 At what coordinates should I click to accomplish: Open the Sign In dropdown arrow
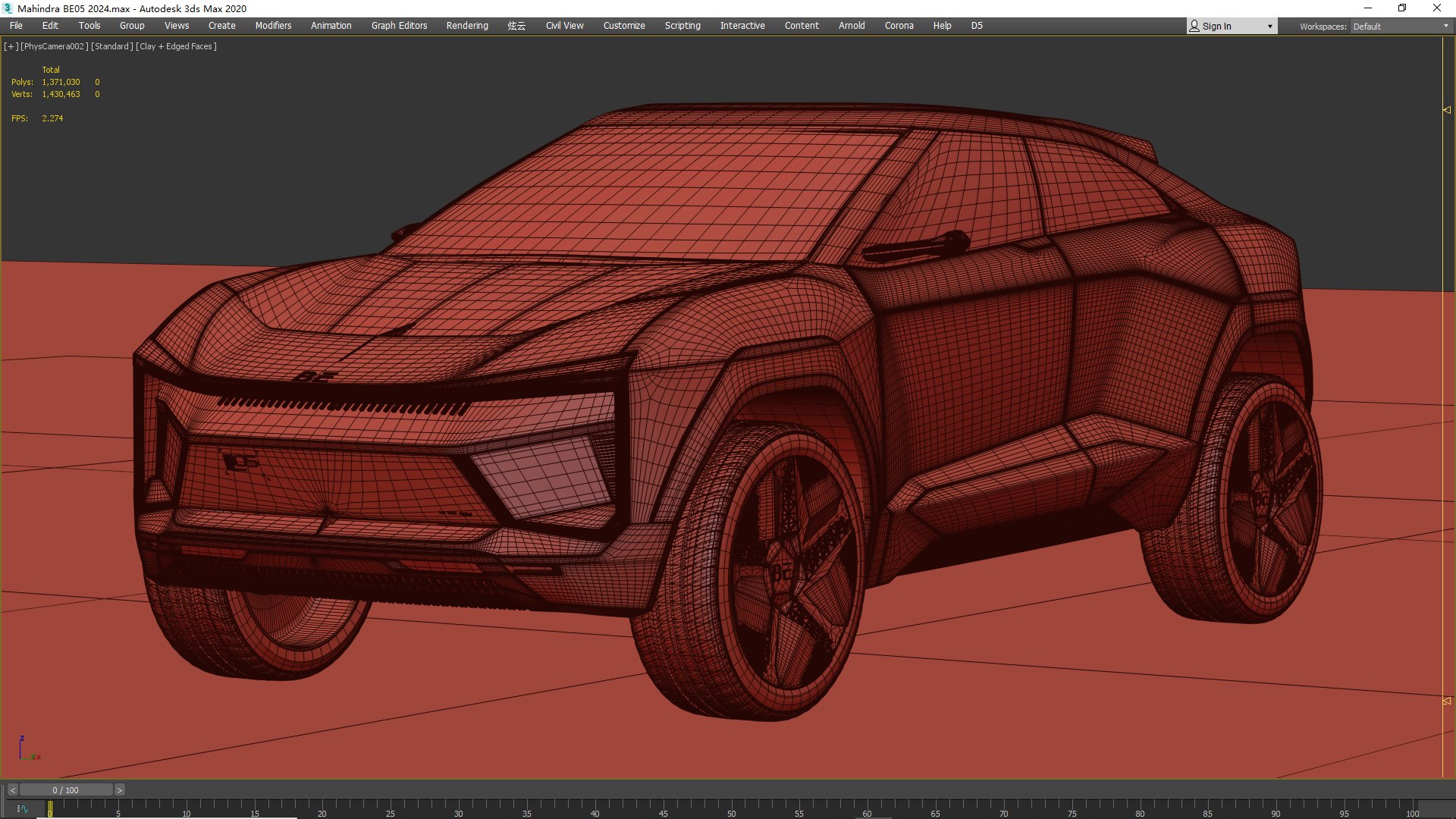coord(1269,27)
